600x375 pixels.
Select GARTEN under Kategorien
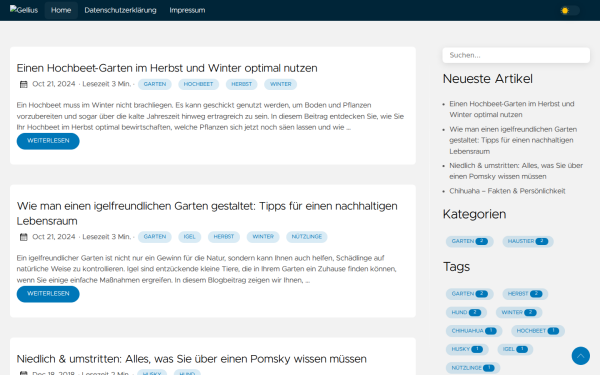tap(470, 241)
